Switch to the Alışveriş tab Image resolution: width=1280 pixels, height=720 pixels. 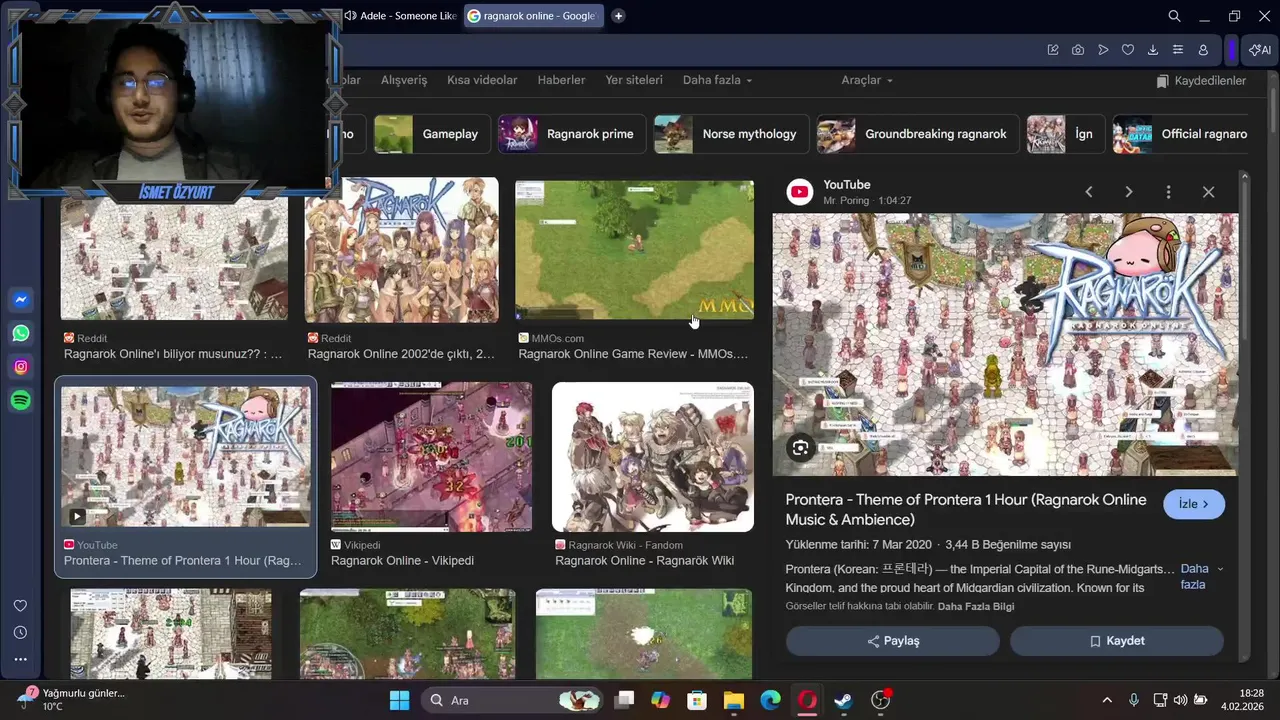(x=404, y=80)
